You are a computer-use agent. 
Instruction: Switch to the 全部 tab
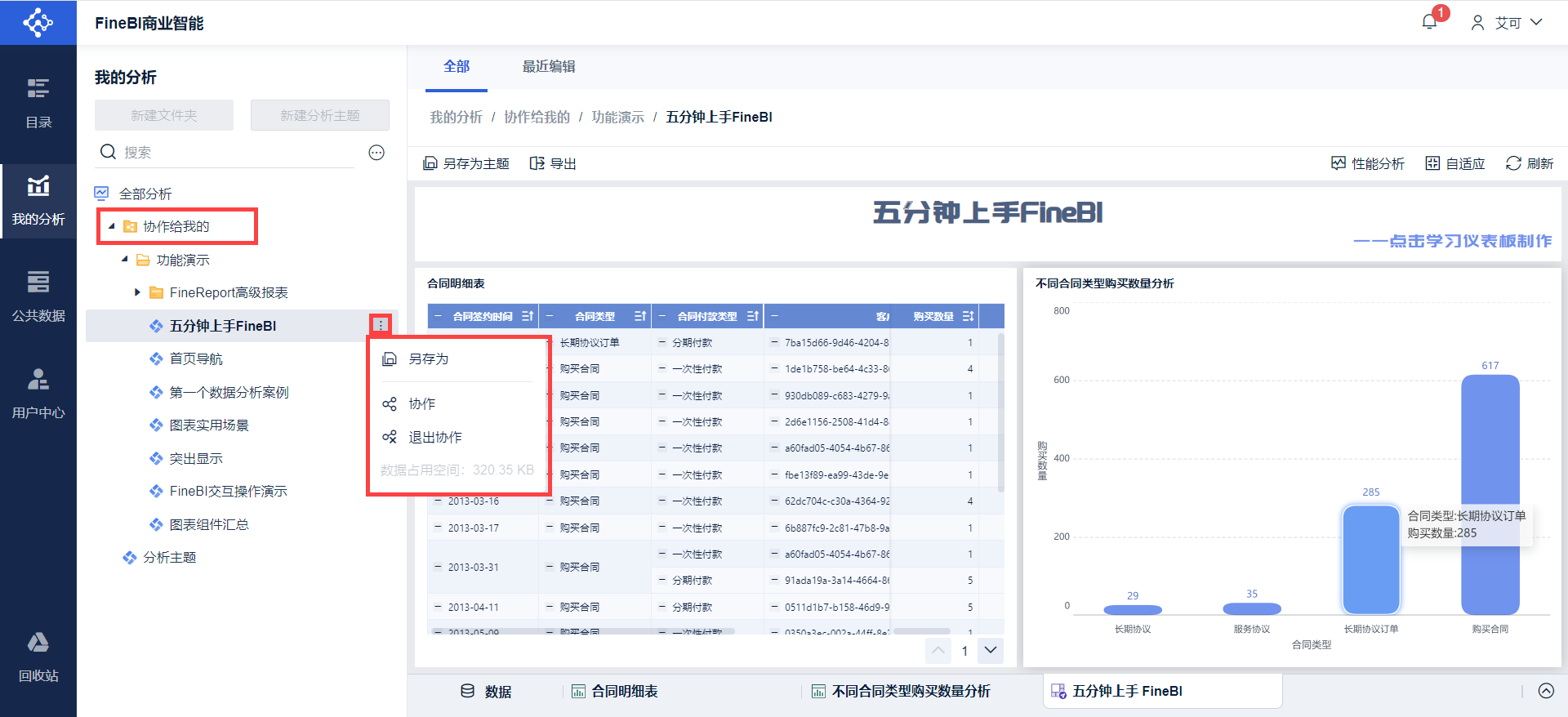pyautogui.click(x=457, y=67)
